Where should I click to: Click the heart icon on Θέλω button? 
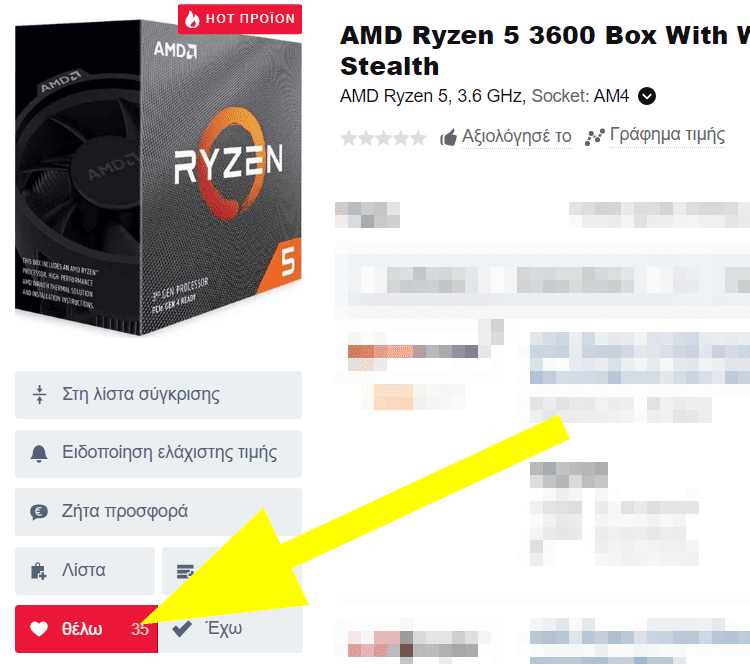coord(39,629)
